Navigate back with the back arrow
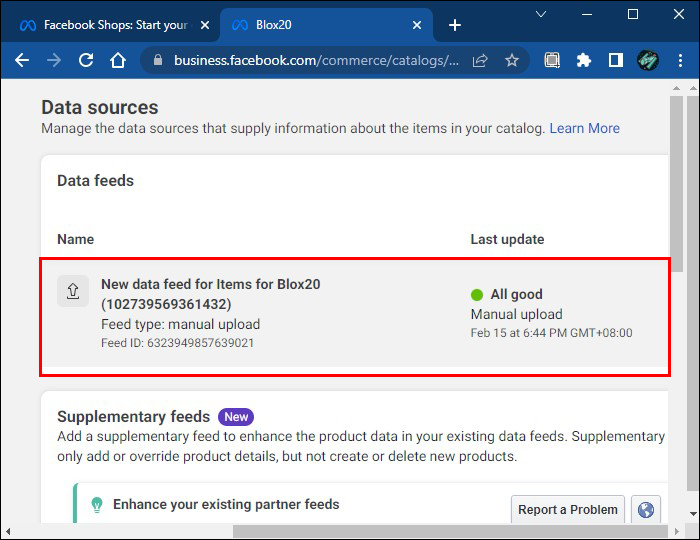This screenshot has height=540, width=700. [x=22, y=60]
